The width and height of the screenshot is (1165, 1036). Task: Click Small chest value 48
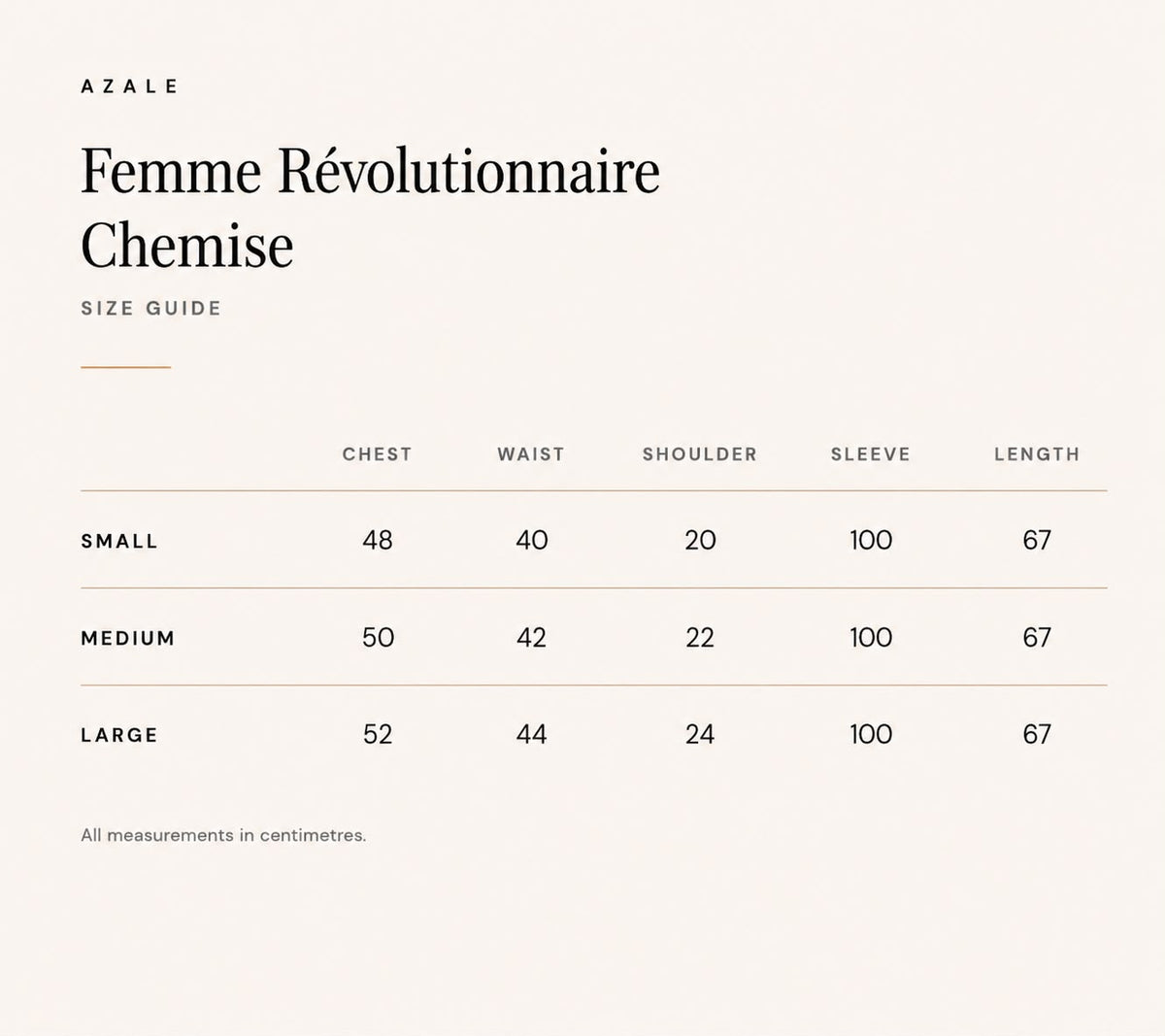pos(378,540)
